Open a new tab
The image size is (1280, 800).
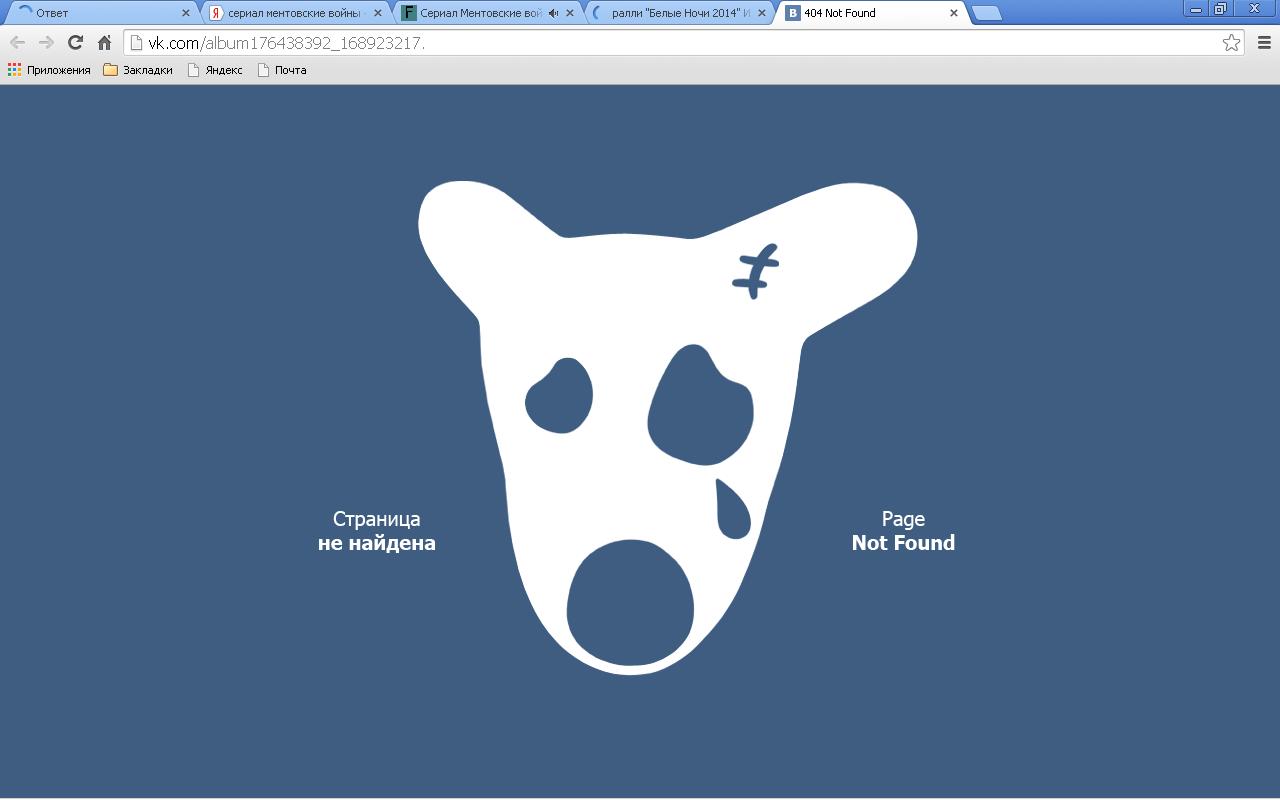click(x=986, y=13)
